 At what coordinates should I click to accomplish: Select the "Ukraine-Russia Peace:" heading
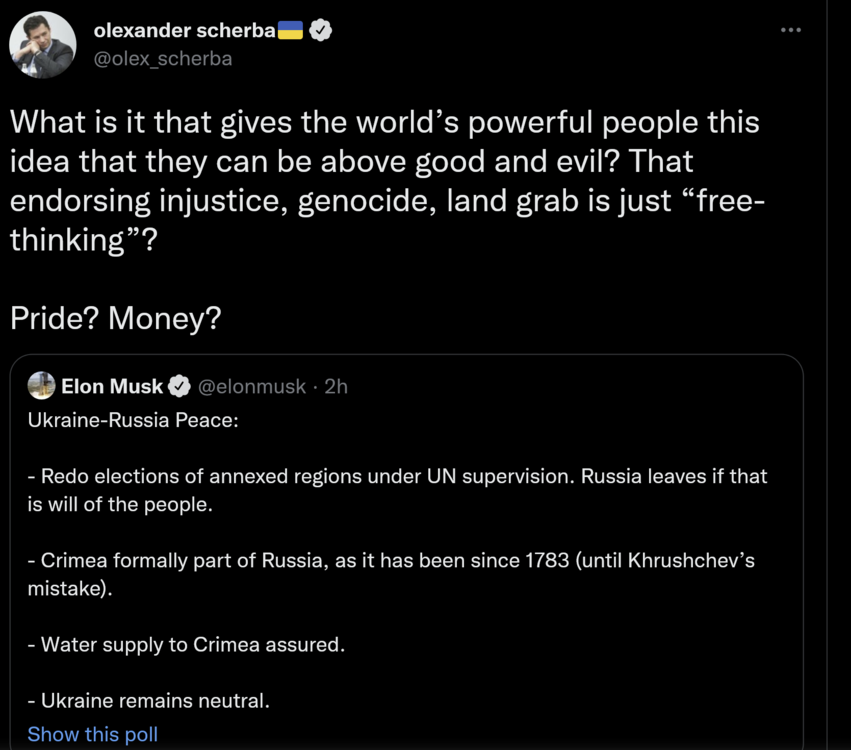pos(133,419)
